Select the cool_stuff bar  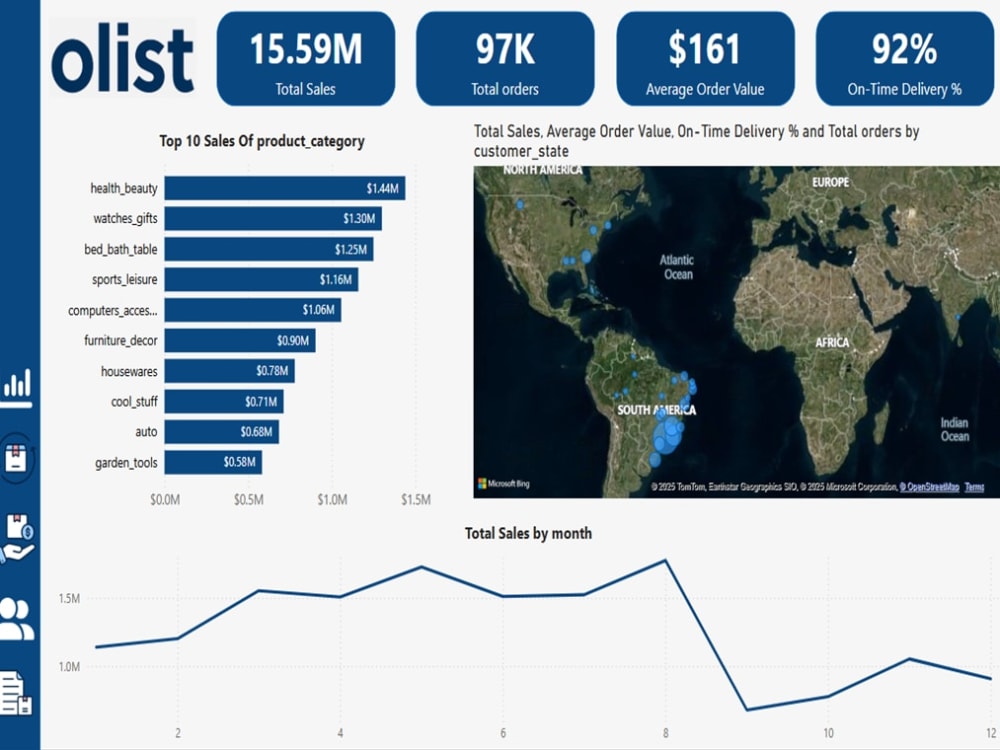[x=224, y=402]
